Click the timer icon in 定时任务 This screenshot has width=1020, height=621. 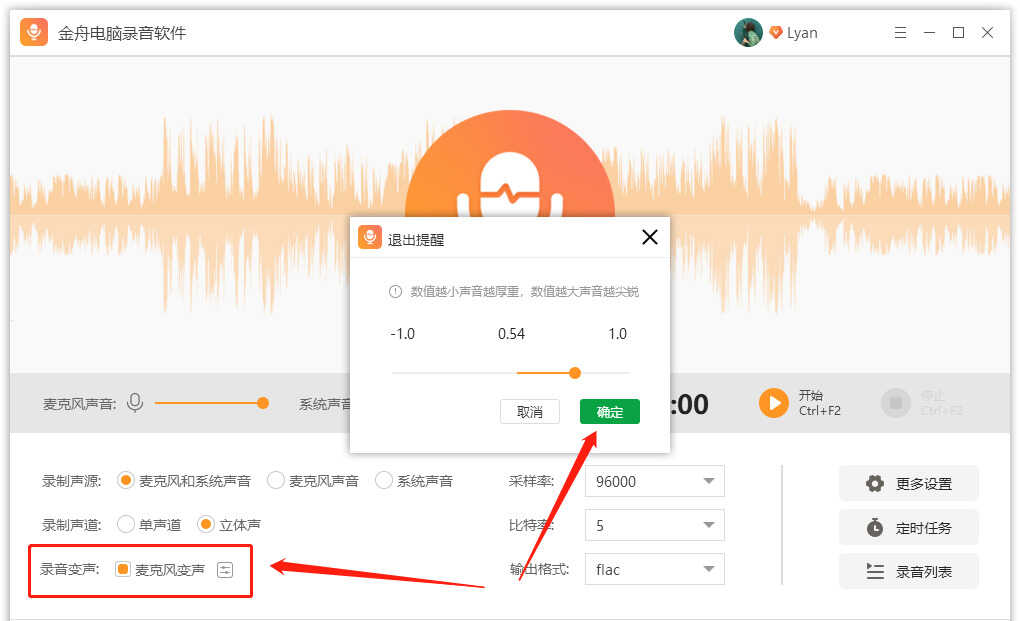[875, 528]
